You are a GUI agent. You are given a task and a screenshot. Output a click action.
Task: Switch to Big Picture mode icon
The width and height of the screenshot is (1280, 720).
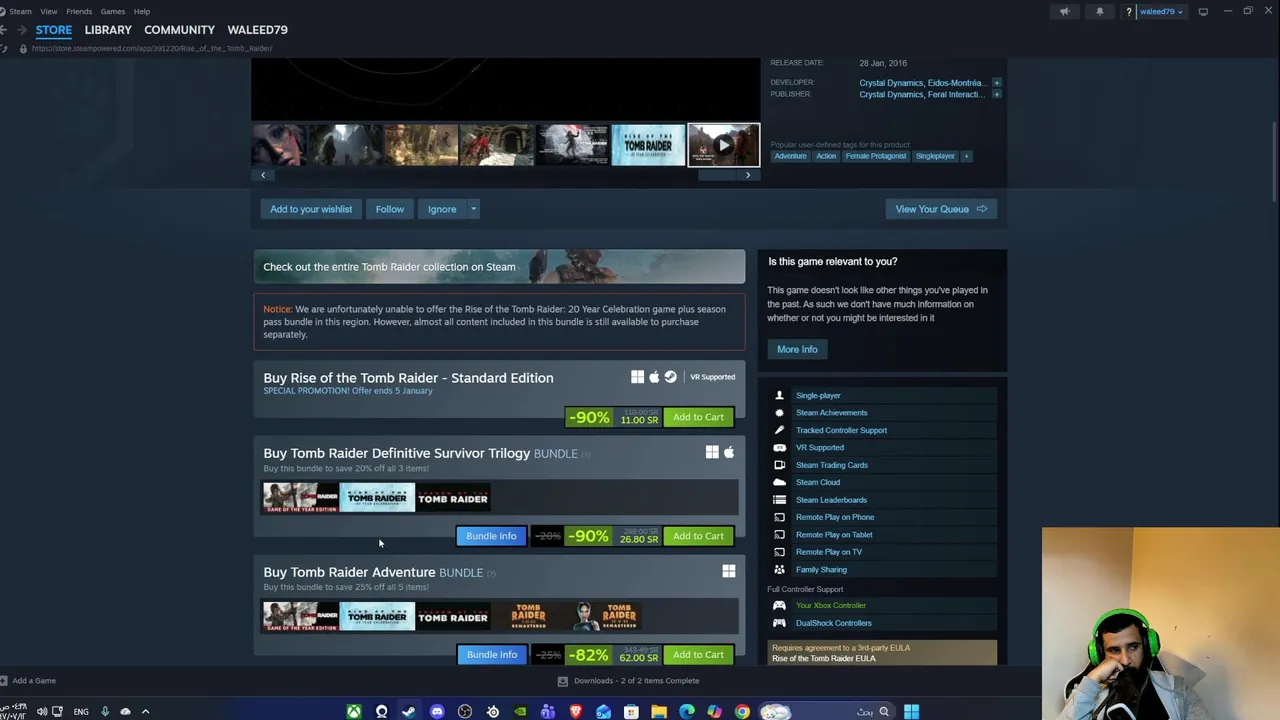(x=1203, y=12)
